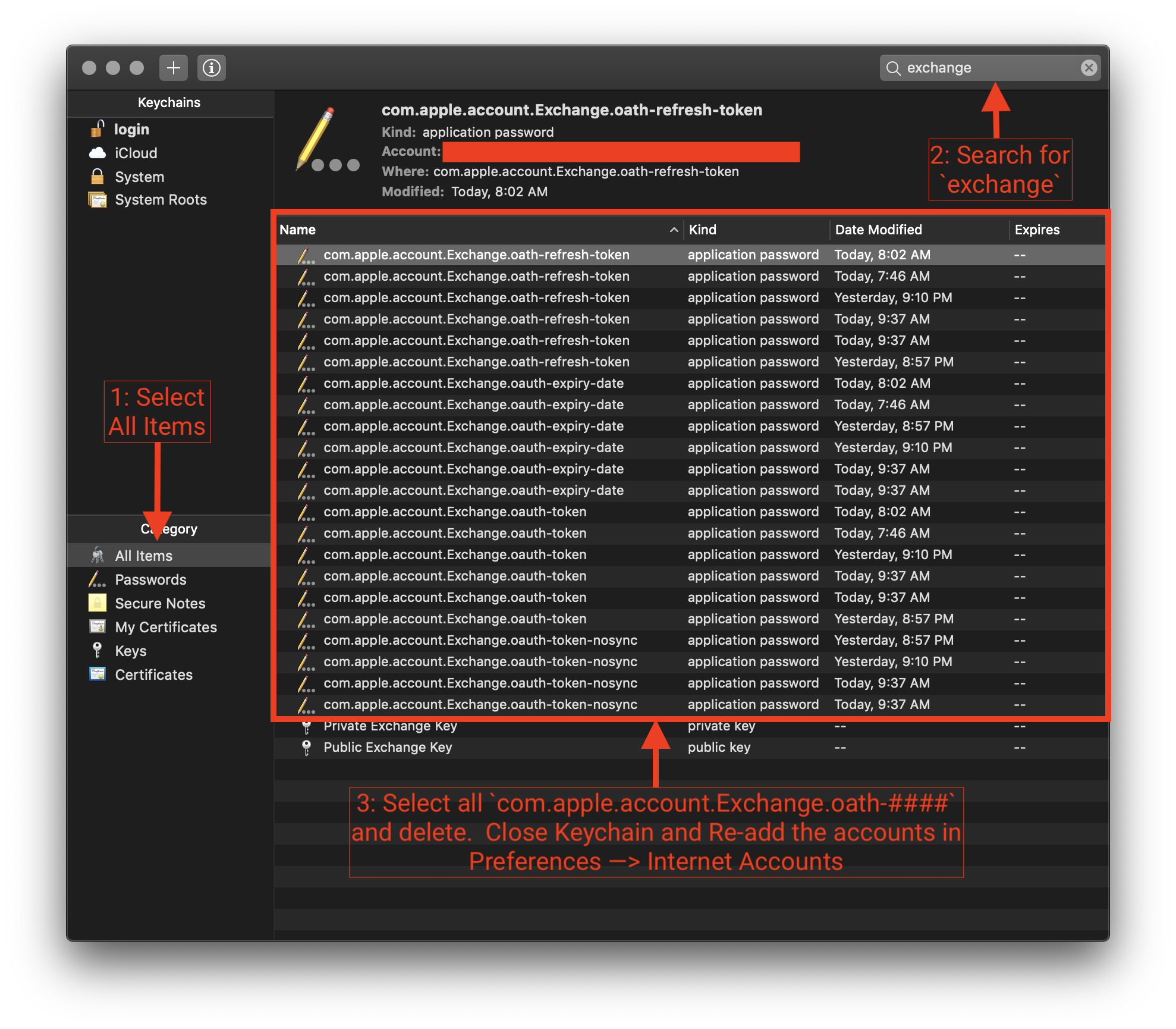Choose the Secure Notes category

(x=169, y=603)
